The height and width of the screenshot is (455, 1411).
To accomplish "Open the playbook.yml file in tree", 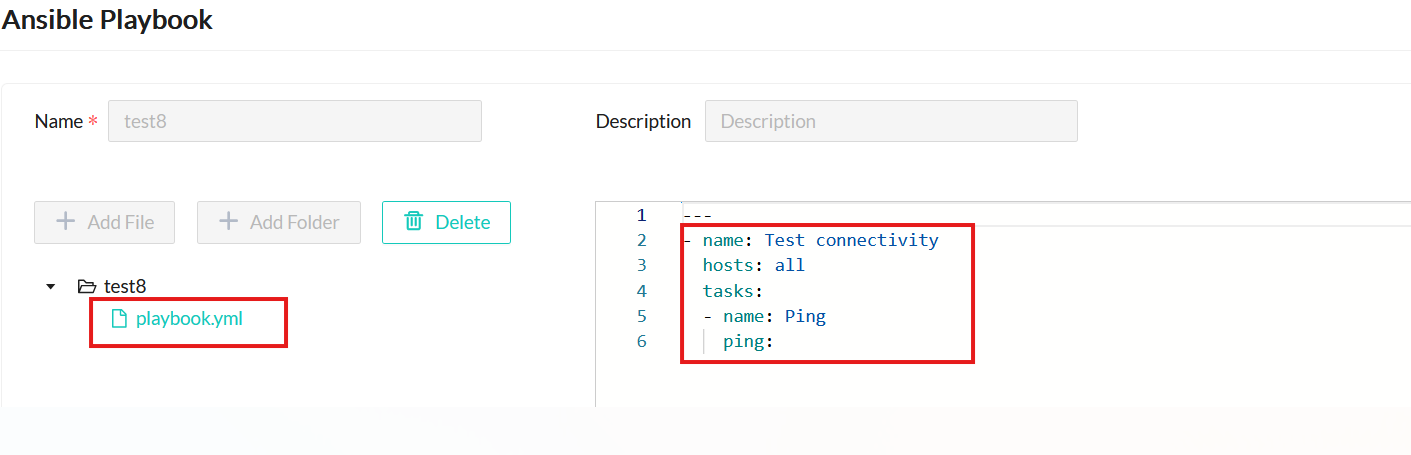I will [189, 319].
